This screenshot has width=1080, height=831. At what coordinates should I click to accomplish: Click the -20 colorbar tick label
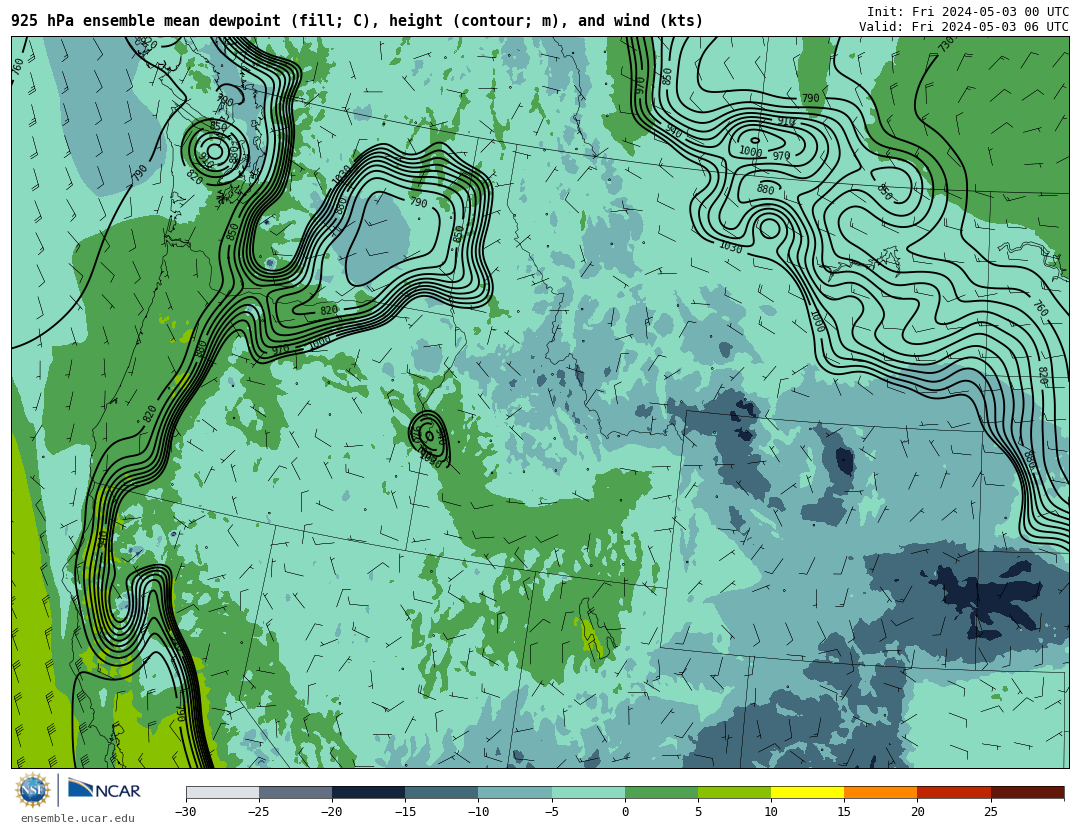[x=331, y=812]
